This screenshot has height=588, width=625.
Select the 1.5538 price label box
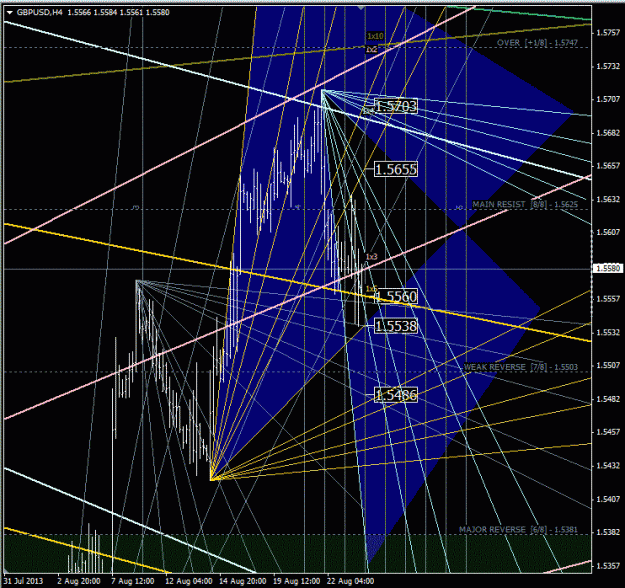pyautogui.click(x=396, y=326)
